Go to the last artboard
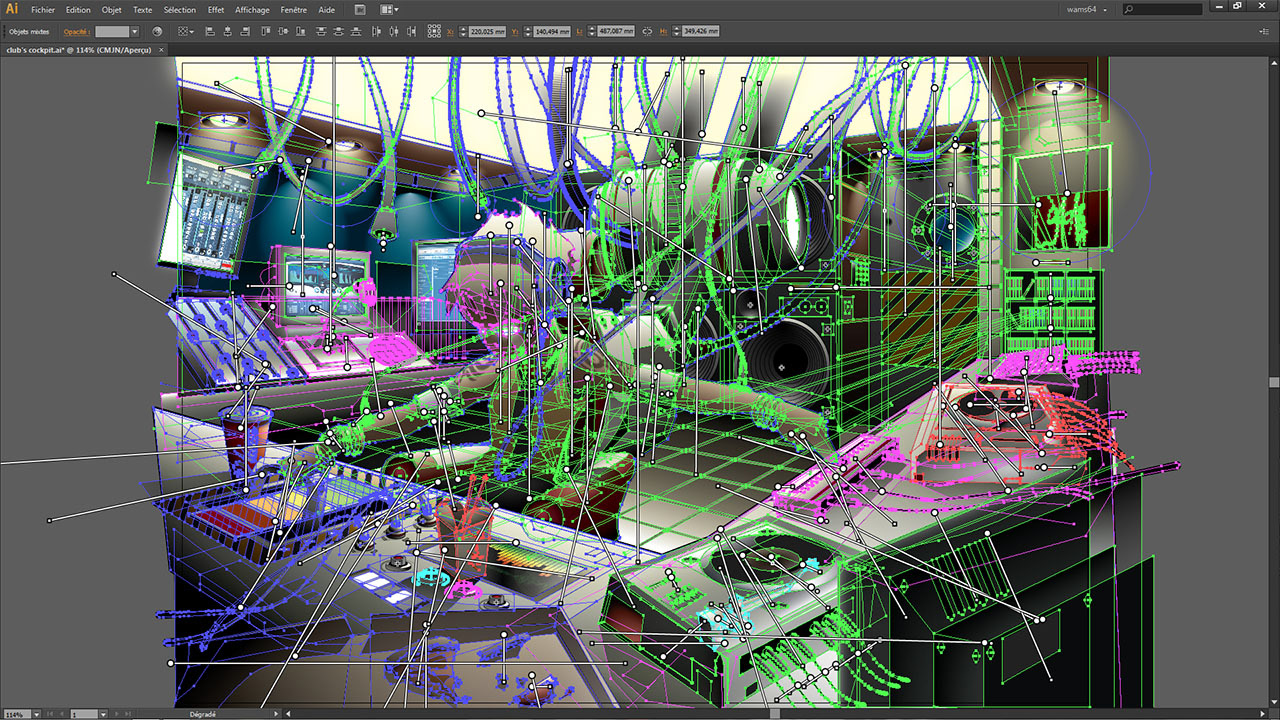 (x=128, y=714)
